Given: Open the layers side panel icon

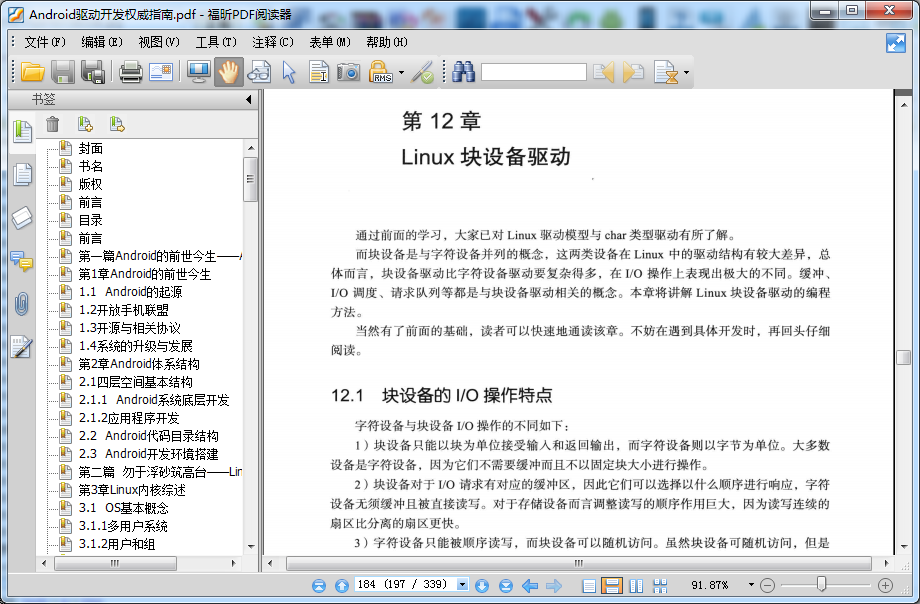Looking at the screenshot, I should pos(22,218).
